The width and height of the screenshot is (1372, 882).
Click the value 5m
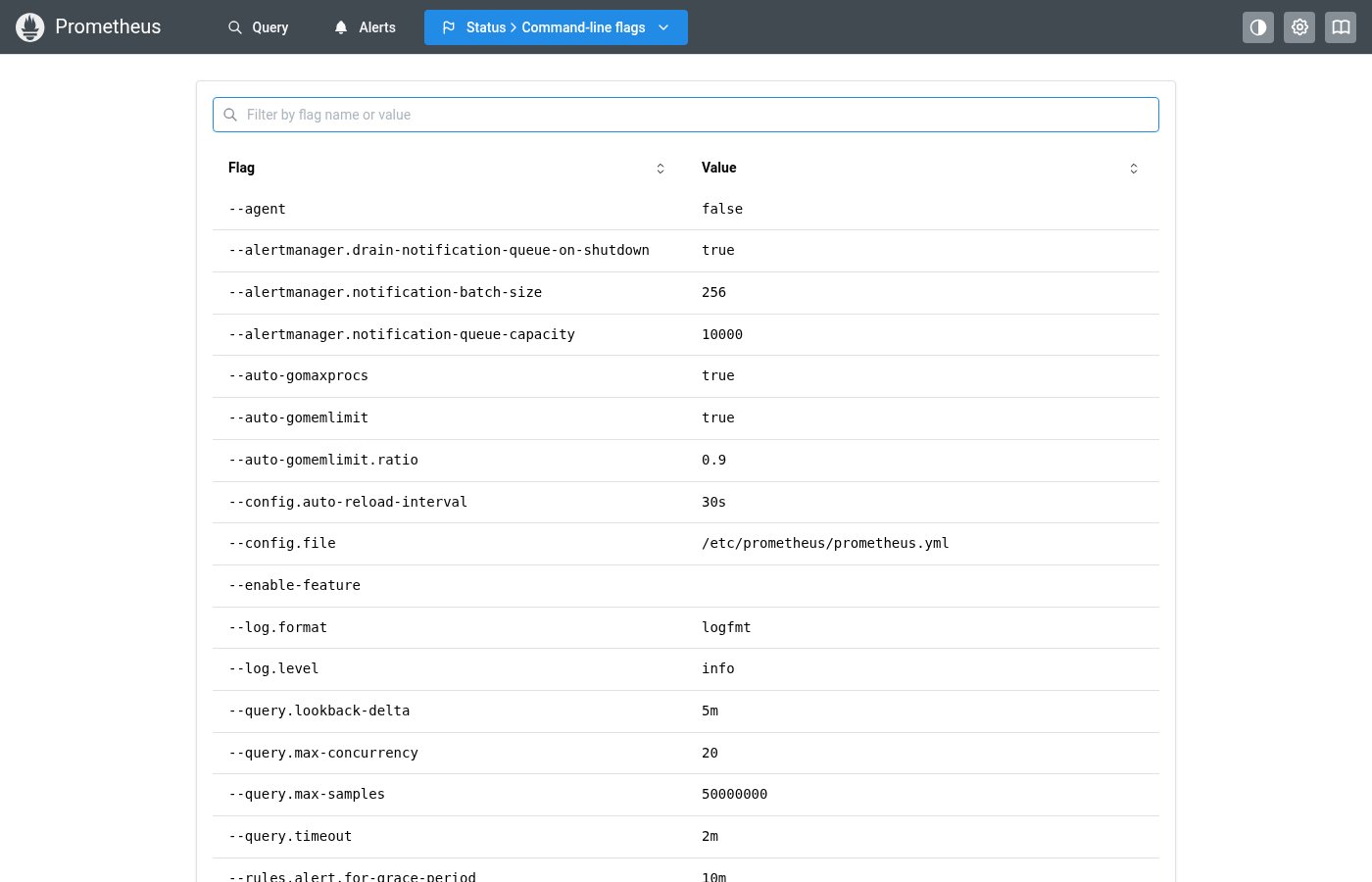point(710,710)
